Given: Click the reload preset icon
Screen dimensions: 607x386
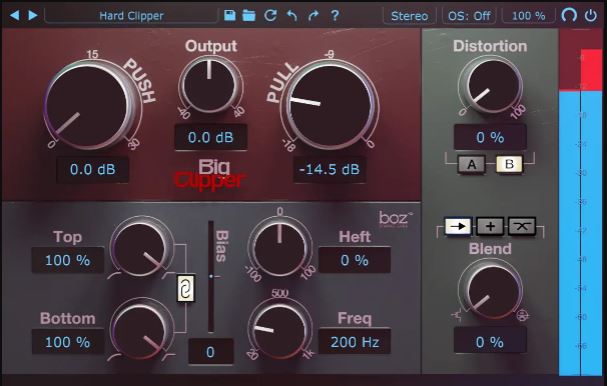Looking at the screenshot, I should (270, 15).
